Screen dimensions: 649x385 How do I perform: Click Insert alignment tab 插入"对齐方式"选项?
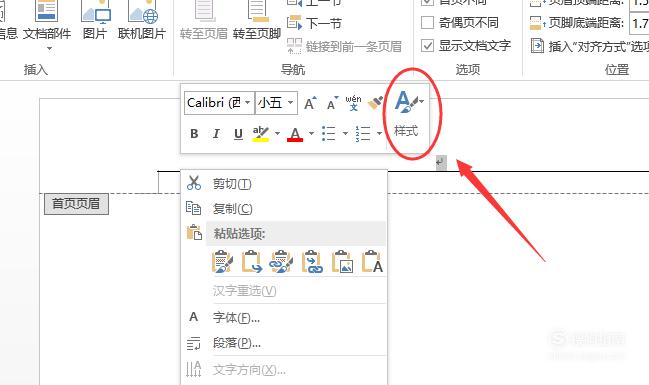[x=589, y=46]
